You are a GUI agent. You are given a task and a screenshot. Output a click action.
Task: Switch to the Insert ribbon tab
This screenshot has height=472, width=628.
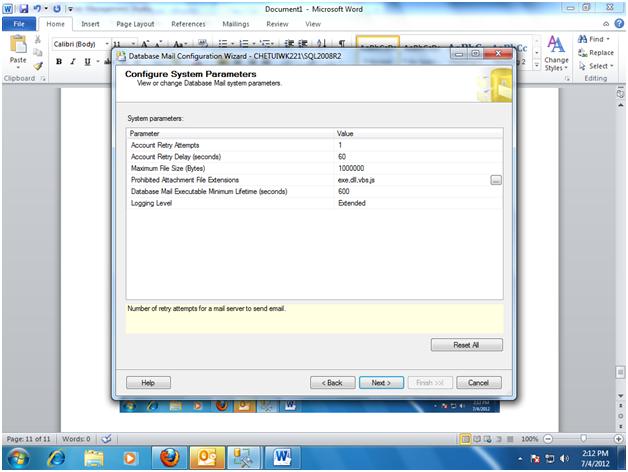point(90,24)
